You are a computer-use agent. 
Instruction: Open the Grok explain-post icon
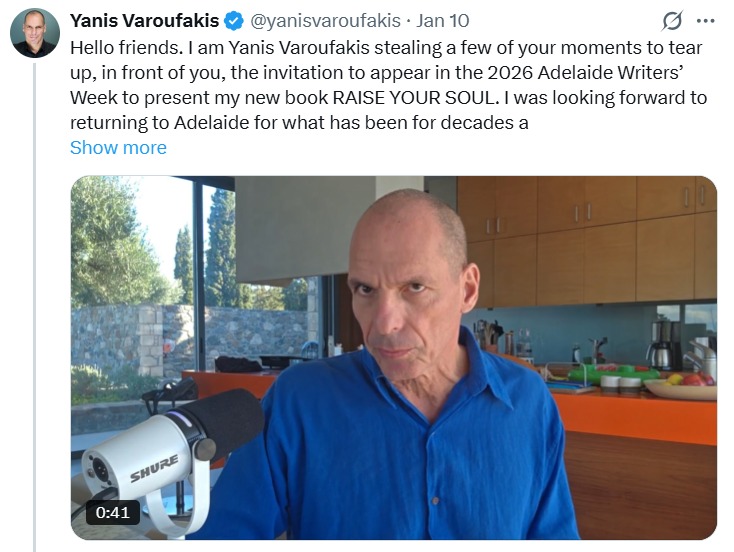(672, 21)
